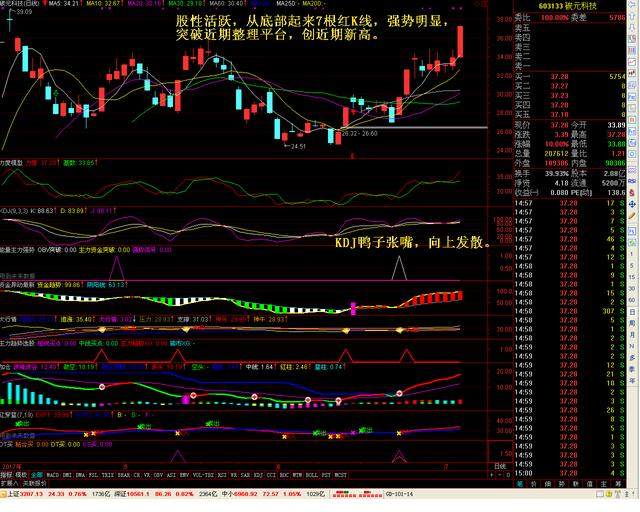Click the 24.51 low price marker on chart
640x512 pixels.
pos(298,146)
